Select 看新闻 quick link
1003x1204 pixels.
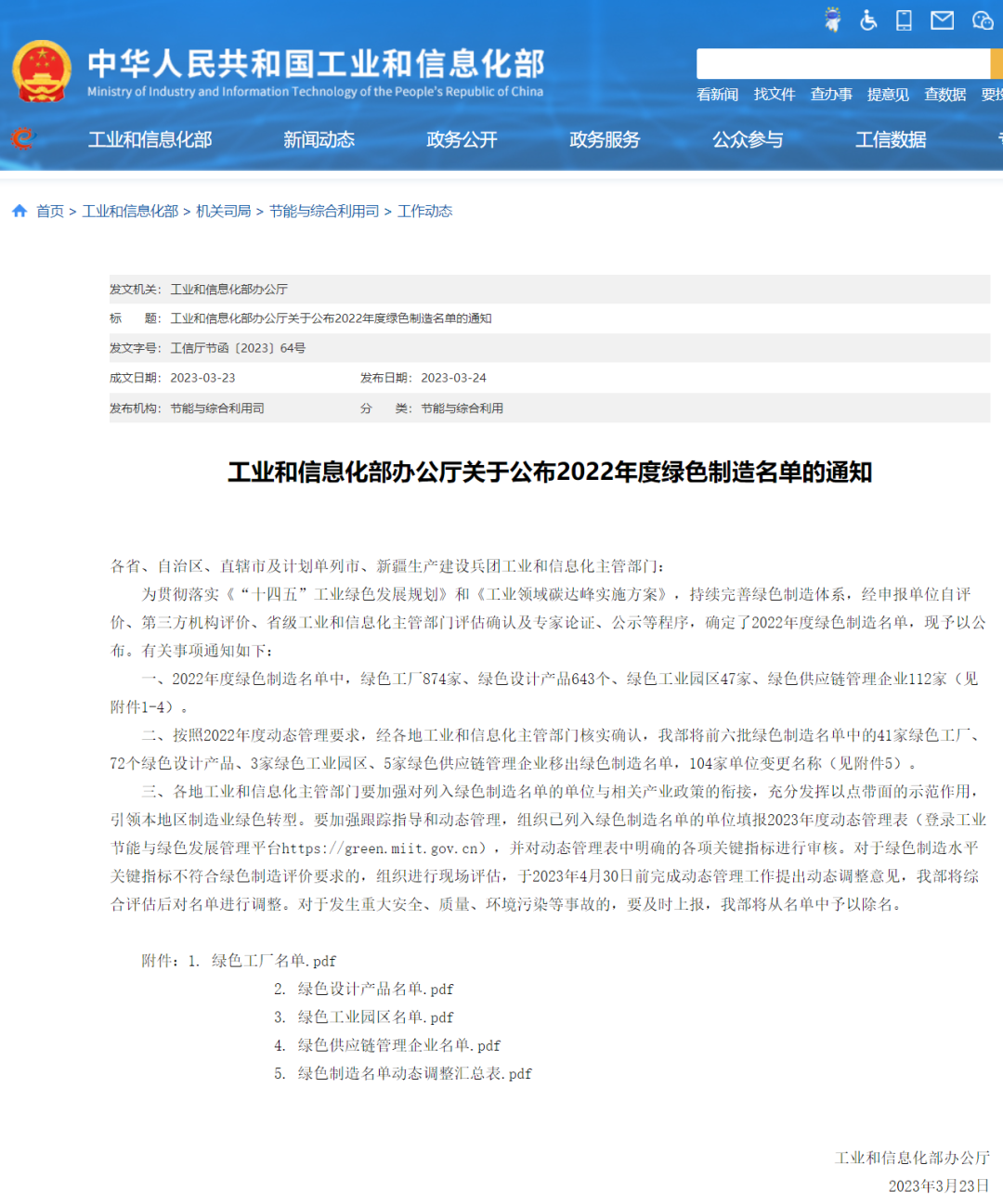click(x=717, y=95)
